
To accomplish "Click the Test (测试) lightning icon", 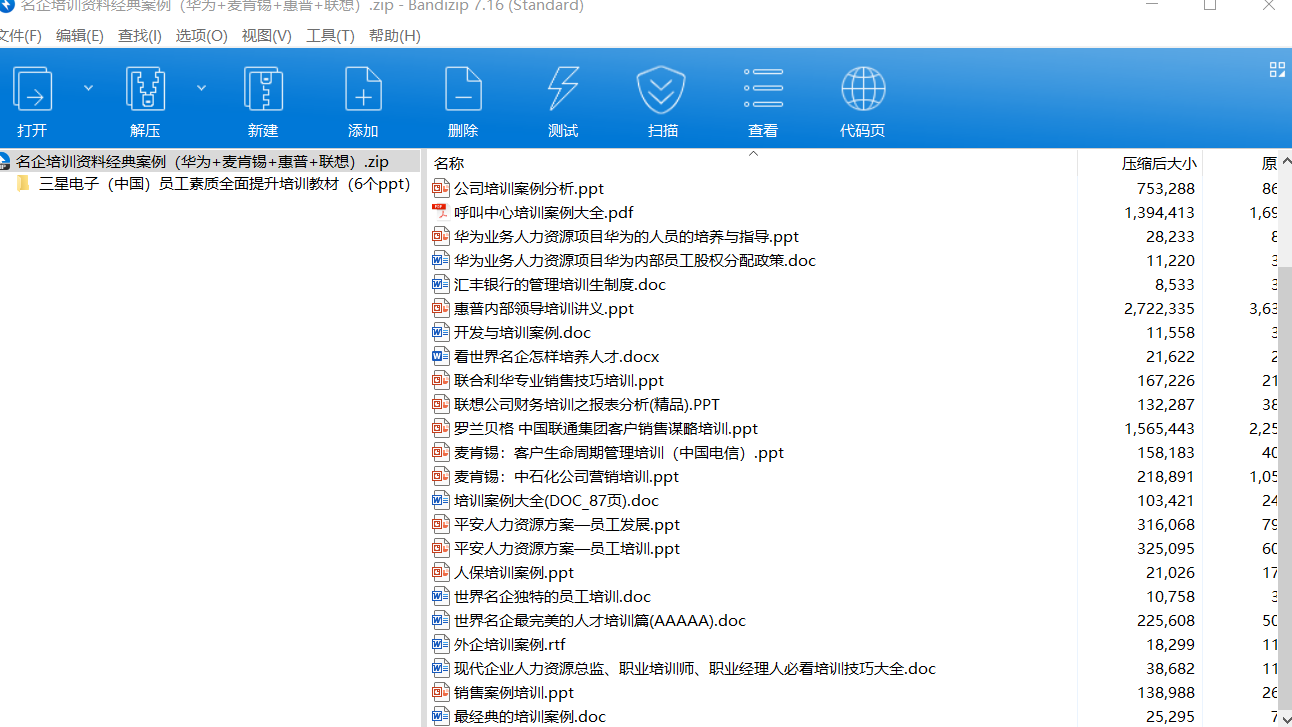I will (x=563, y=89).
